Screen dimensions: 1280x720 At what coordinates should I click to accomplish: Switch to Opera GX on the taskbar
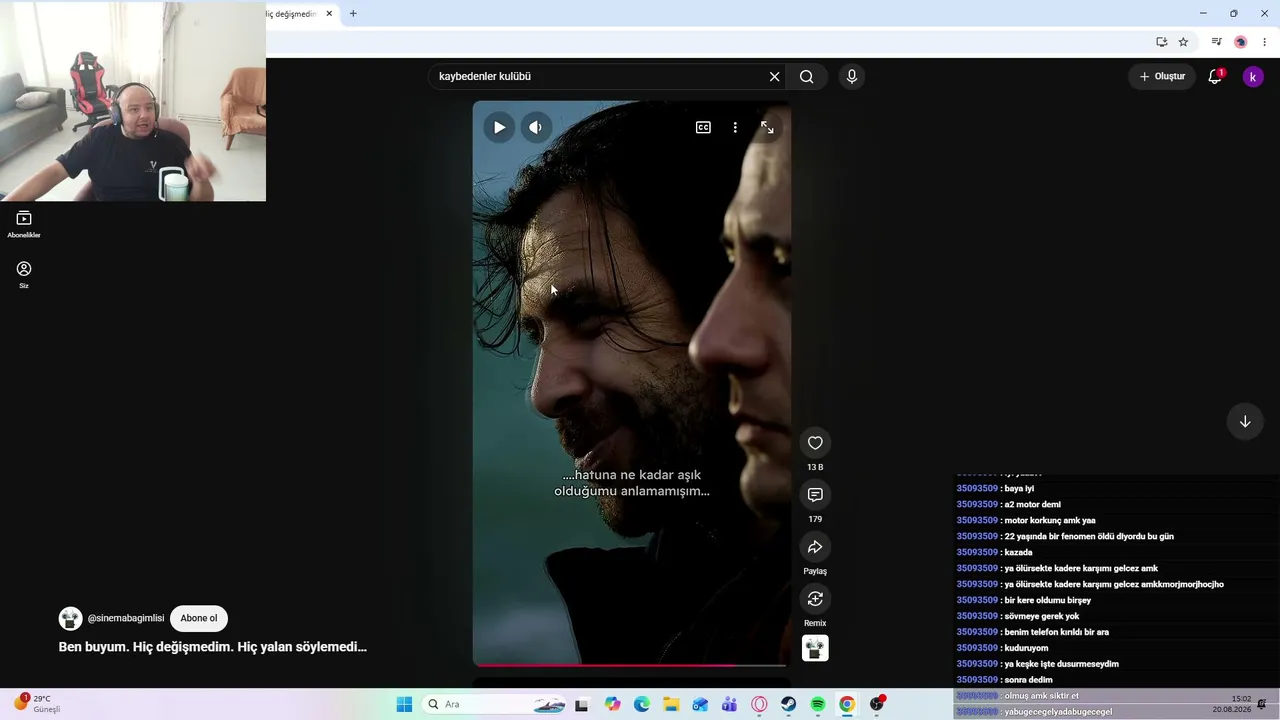[x=759, y=704]
